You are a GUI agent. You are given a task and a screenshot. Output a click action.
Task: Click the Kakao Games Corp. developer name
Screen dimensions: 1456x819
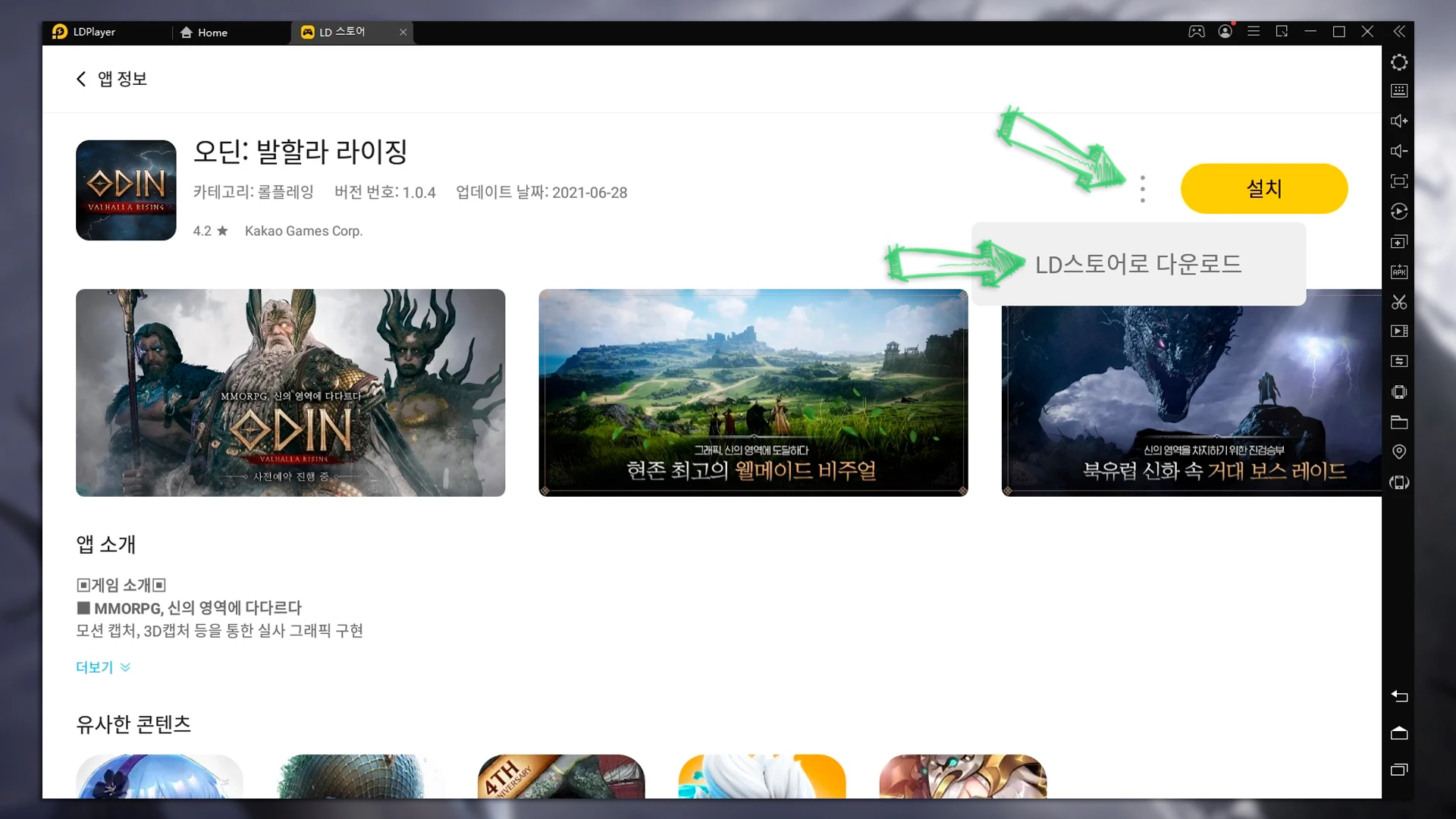coord(303,231)
